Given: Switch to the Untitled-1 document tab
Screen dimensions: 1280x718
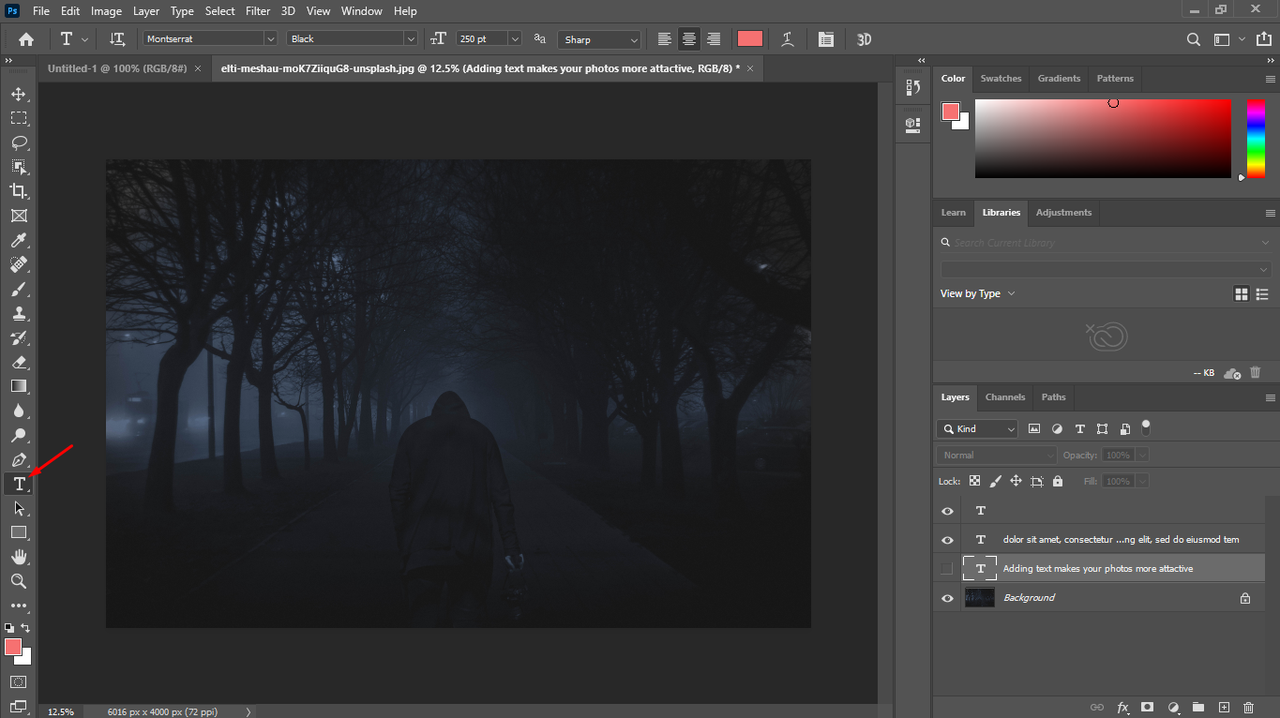Looking at the screenshot, I should coord(118,68).
